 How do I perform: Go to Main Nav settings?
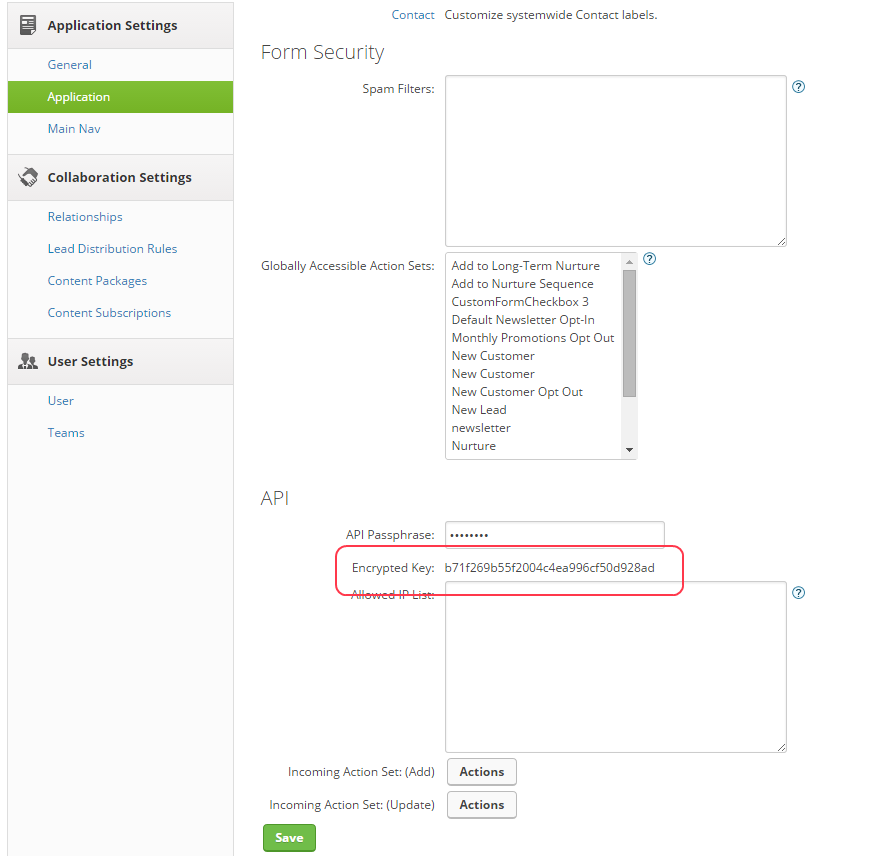tap(74, 129)
